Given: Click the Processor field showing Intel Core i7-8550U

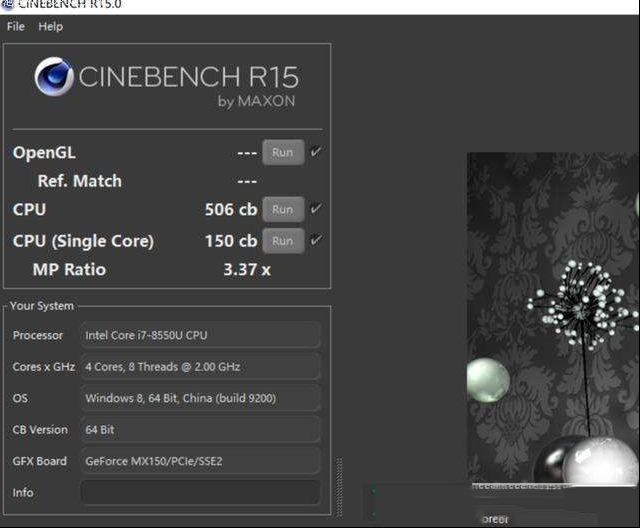Looking at the screenshot, I should (x=200, y=335).
